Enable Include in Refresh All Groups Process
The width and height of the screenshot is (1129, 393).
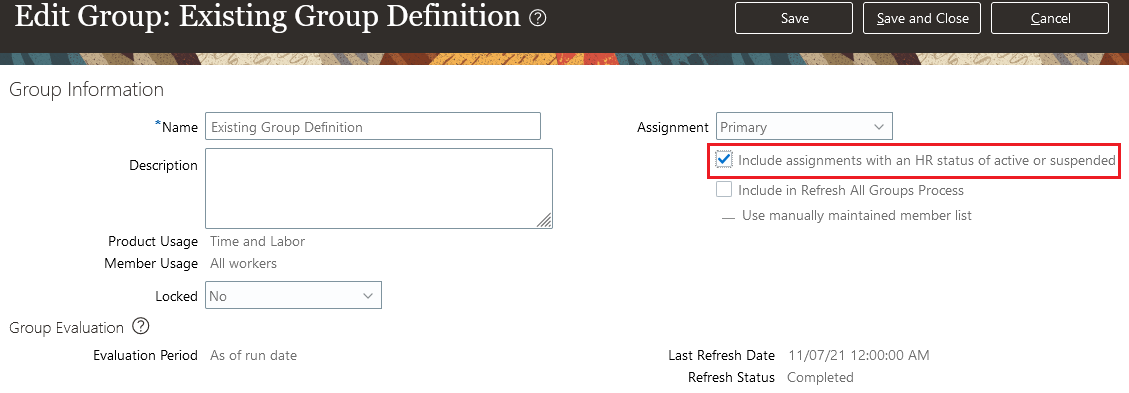click(724, 190)
